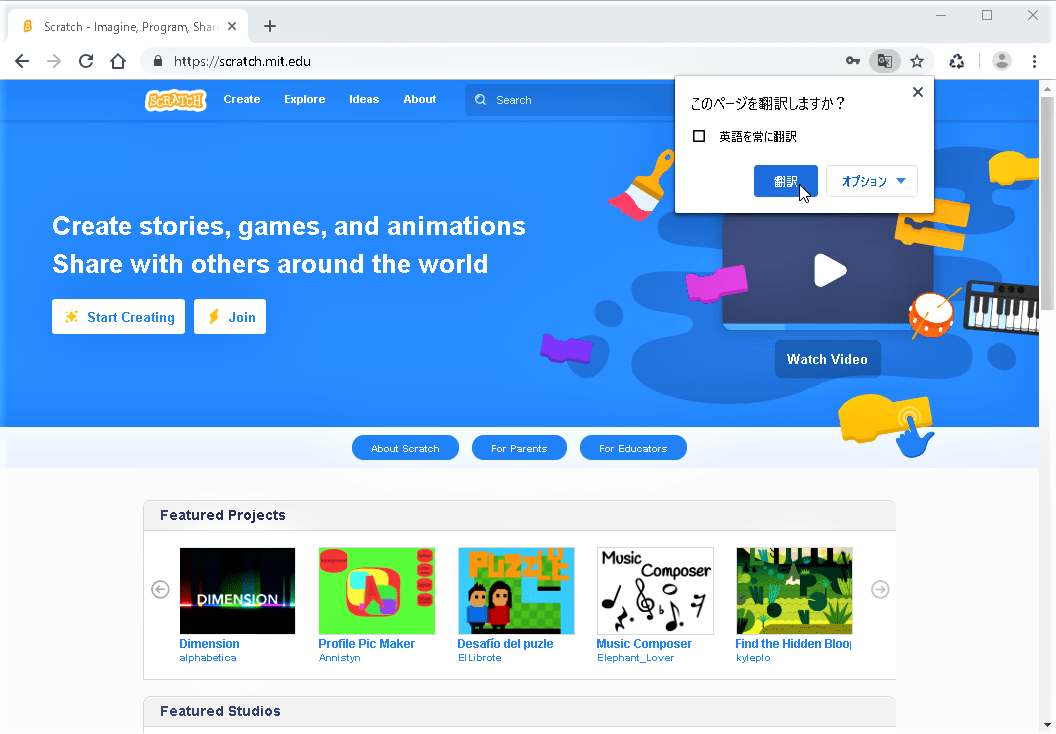Open the Profile Pic Maker title link
1056x734 pixels.
tap(366, 644)
